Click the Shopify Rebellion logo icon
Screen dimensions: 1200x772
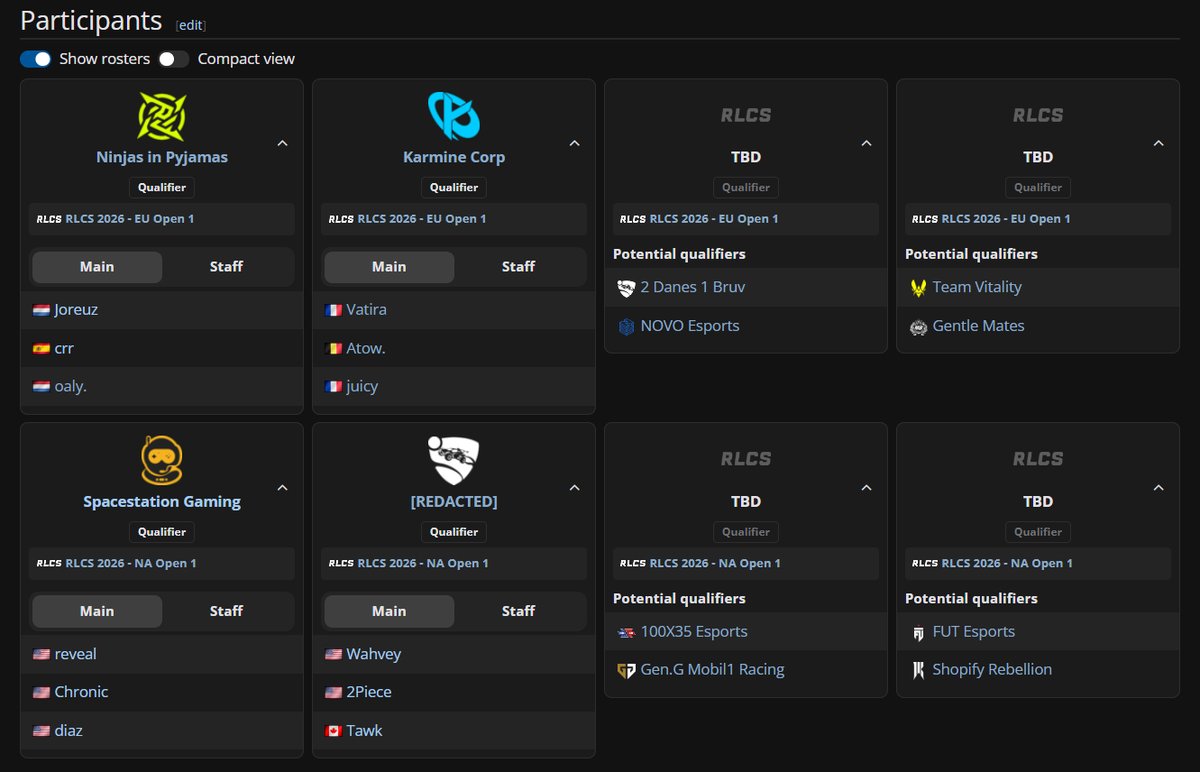point(918,670)
